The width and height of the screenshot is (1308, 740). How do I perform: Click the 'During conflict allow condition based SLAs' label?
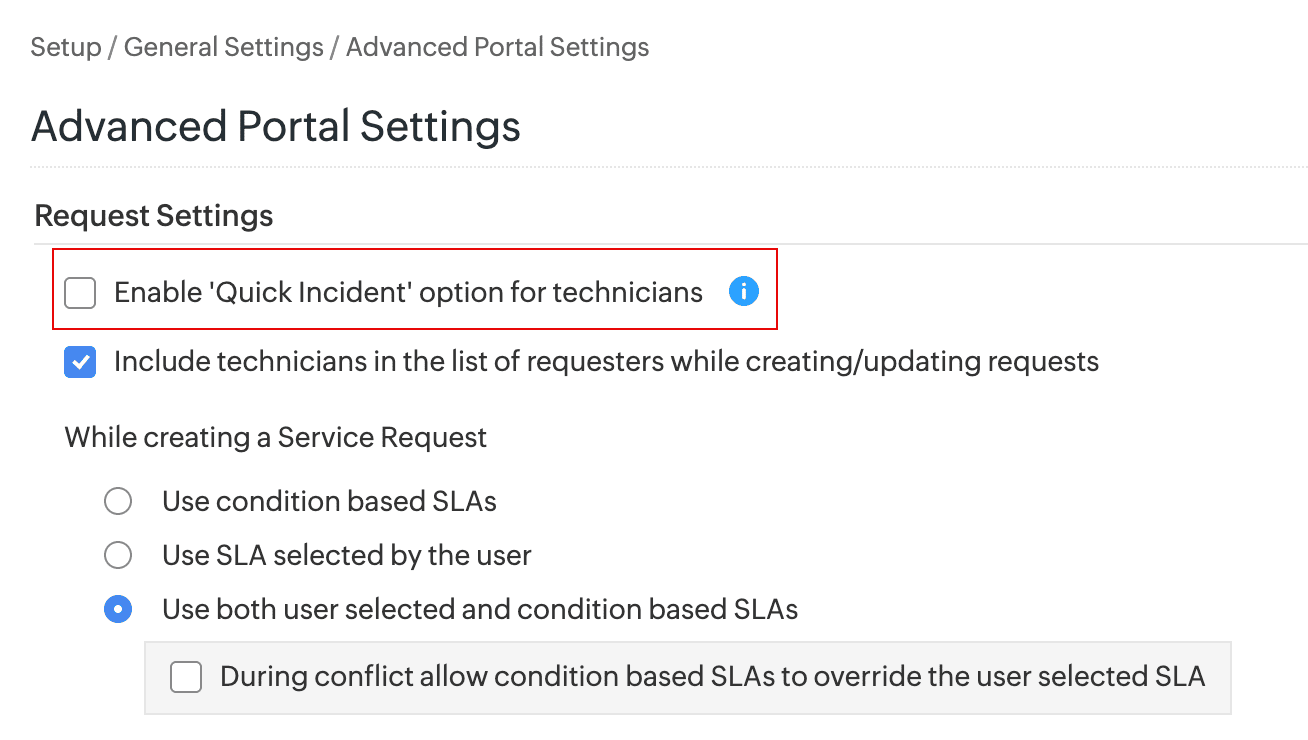click(712, 677)
